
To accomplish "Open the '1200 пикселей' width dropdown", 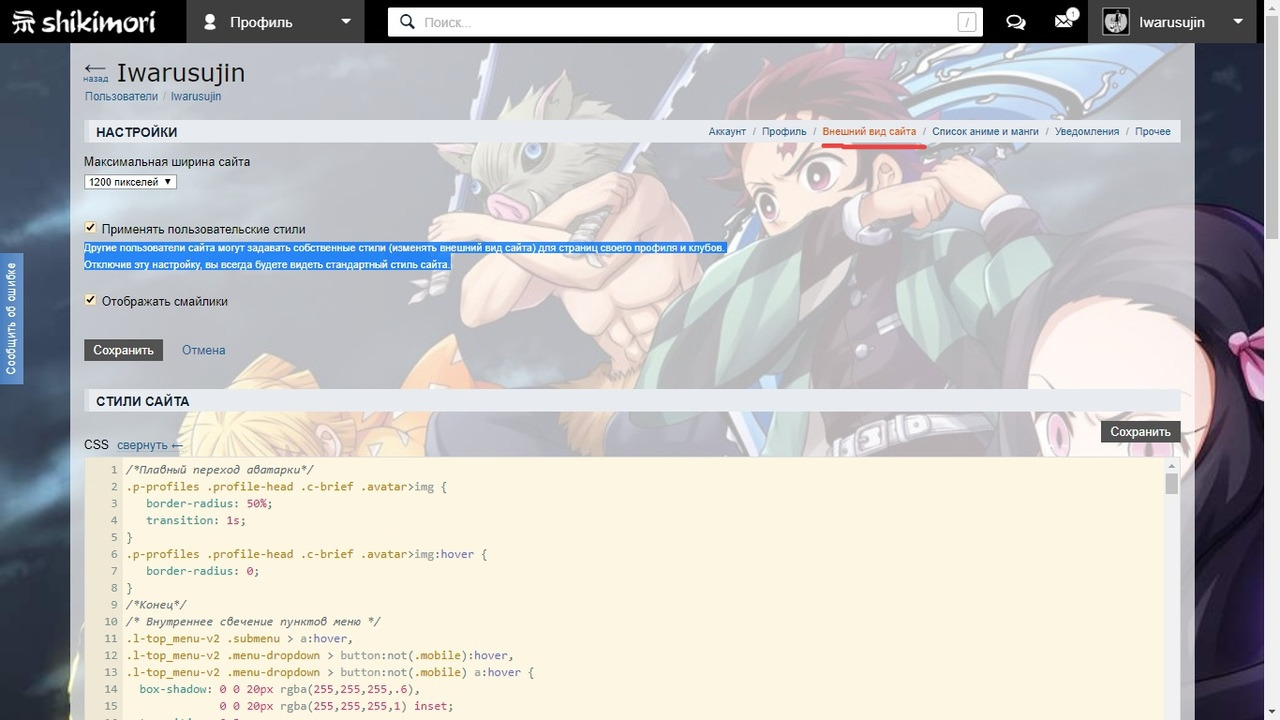I will (x=130, y=182).
